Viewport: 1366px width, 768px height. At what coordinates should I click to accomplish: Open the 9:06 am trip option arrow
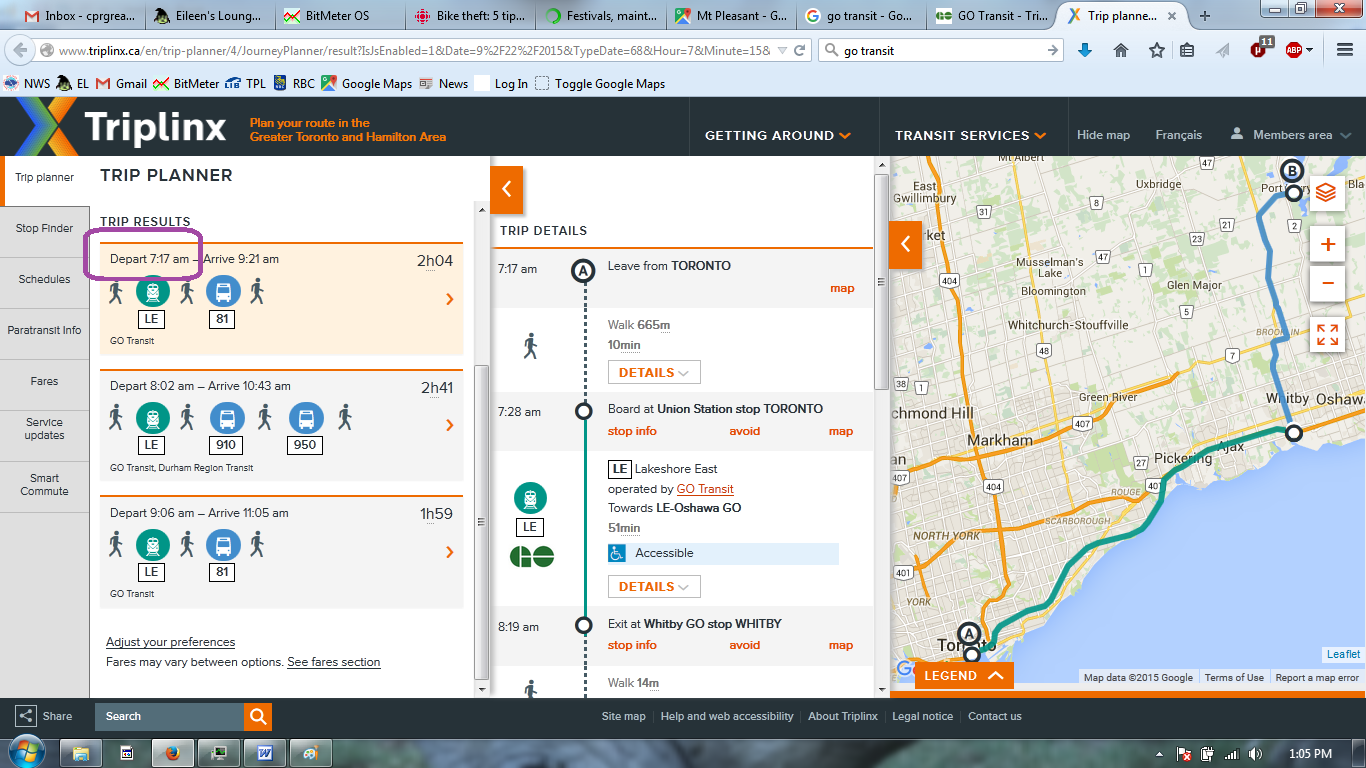[450, 552]
